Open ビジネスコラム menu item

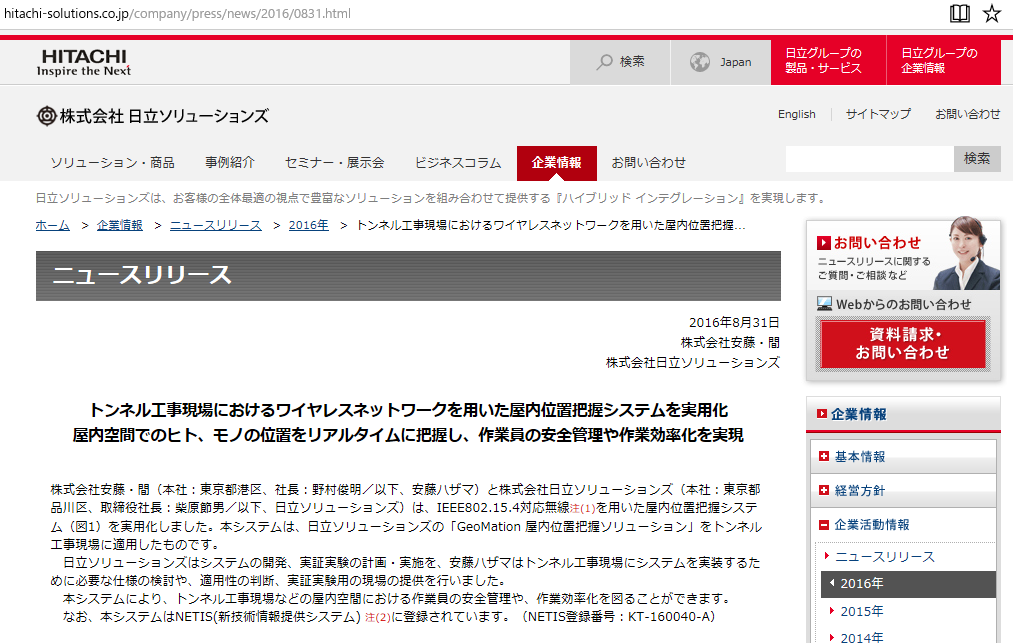(x=458, y=163)
